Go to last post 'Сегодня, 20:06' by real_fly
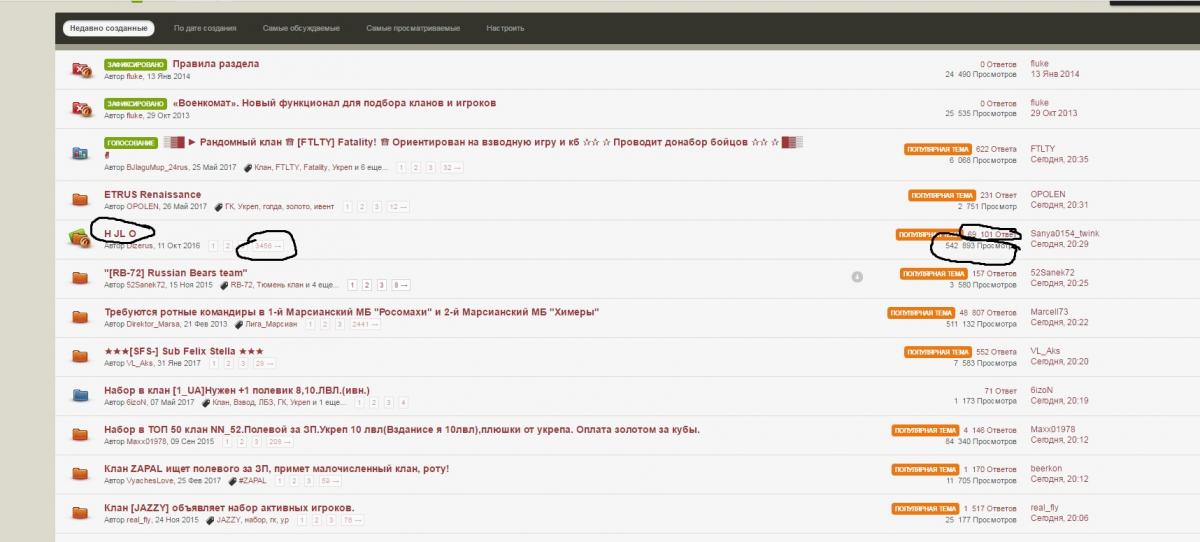Viewport: 1200px width, 542px height. point(1060,518)
